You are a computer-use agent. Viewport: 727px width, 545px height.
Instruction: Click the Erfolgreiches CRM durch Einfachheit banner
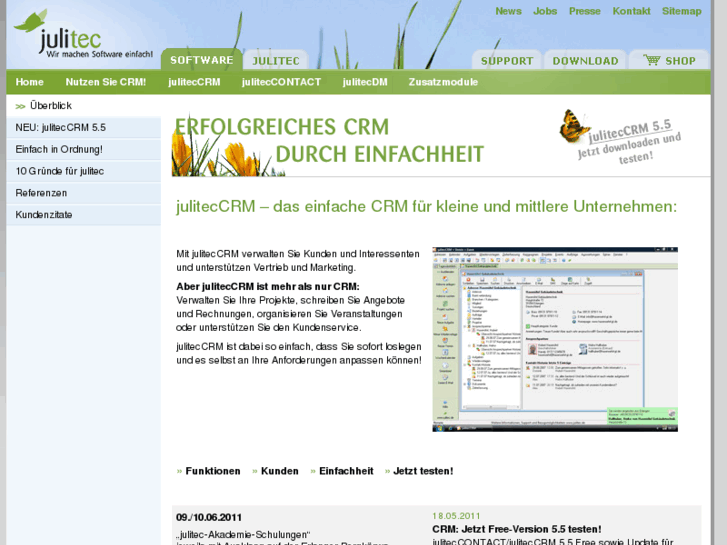coord(328,146)
